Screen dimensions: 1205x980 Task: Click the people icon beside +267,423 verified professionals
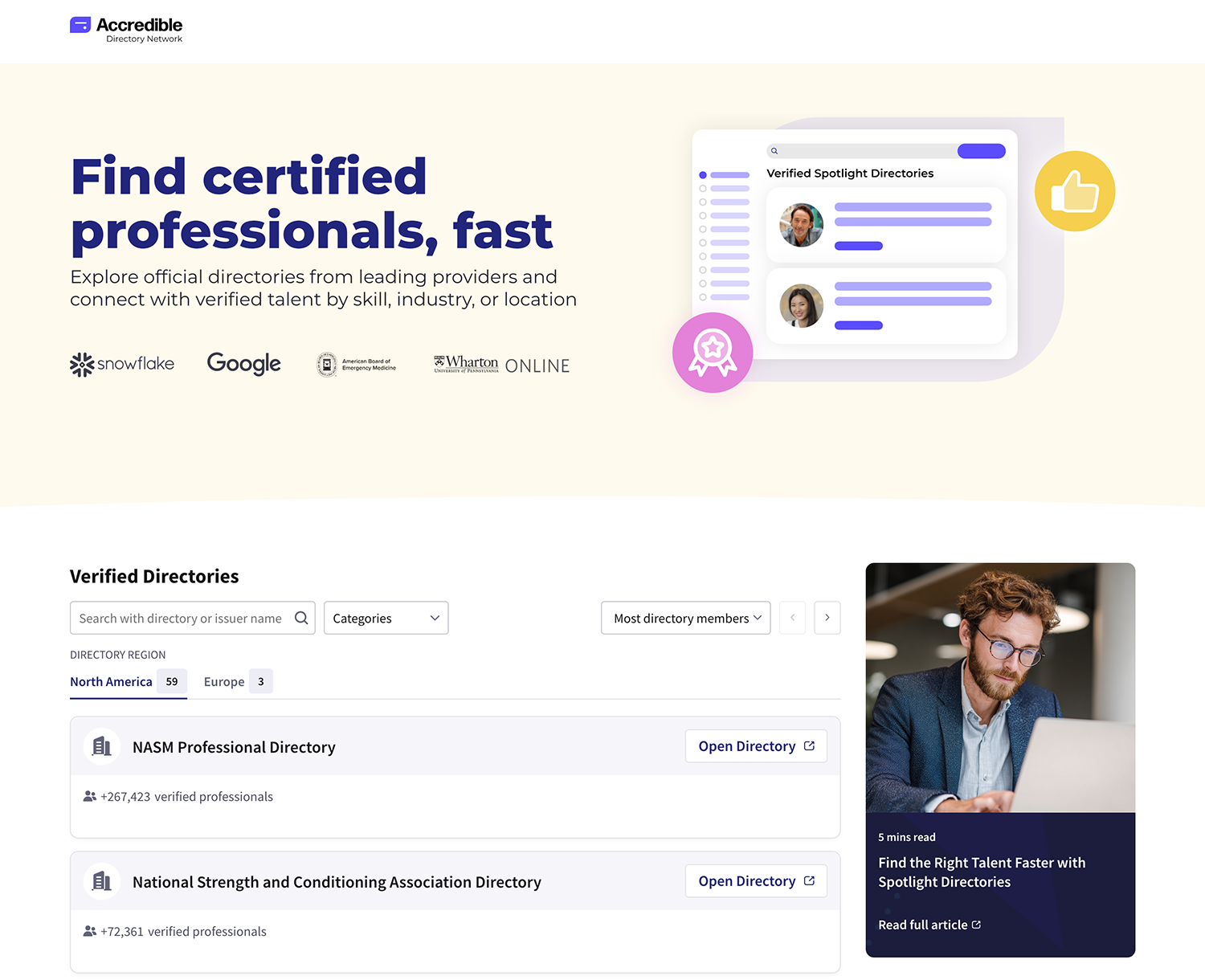click(90, 796)
